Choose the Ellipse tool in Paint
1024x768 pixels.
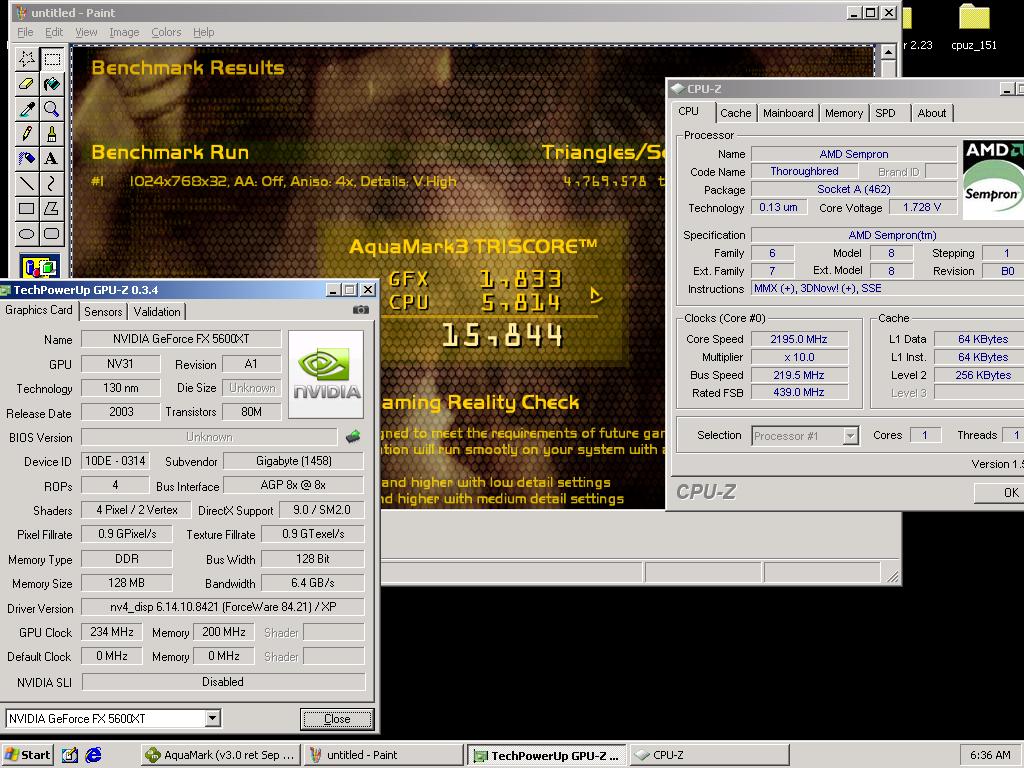(x=27, y=233)
